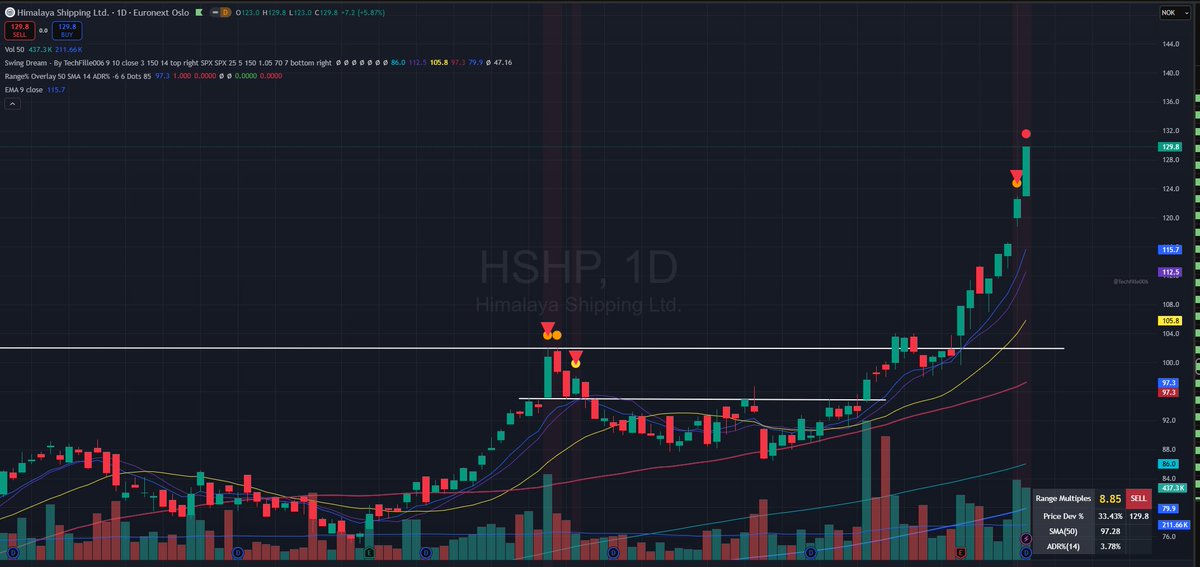This screenshot has height=567, width=1200.
Task: Click the green flag icon beside Euronext Oslo
Action: tap(200, 11)
